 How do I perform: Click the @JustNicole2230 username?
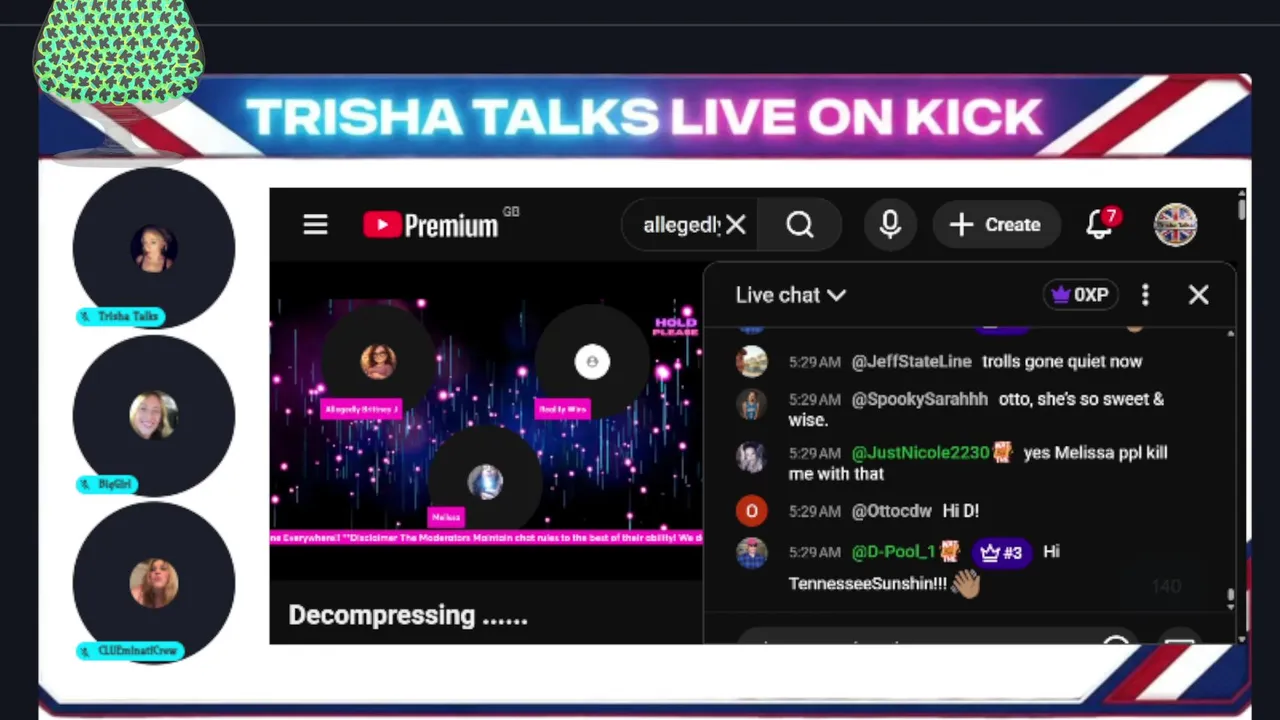coord(920,453)
